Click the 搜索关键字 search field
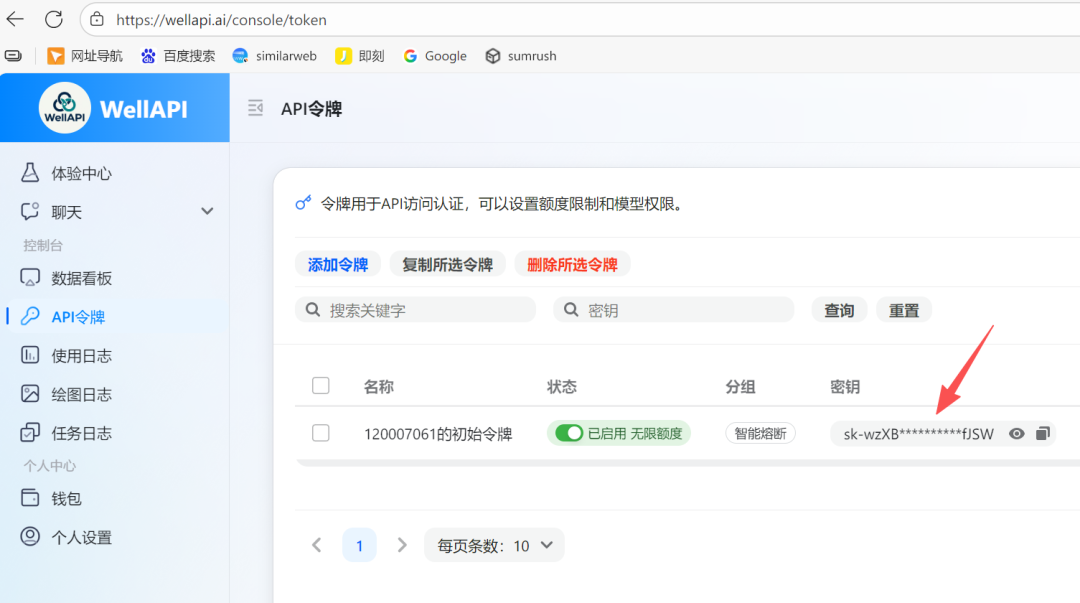Image resolution: width=1080 pixels, height=603 pixels. click(x=415, y=309)
